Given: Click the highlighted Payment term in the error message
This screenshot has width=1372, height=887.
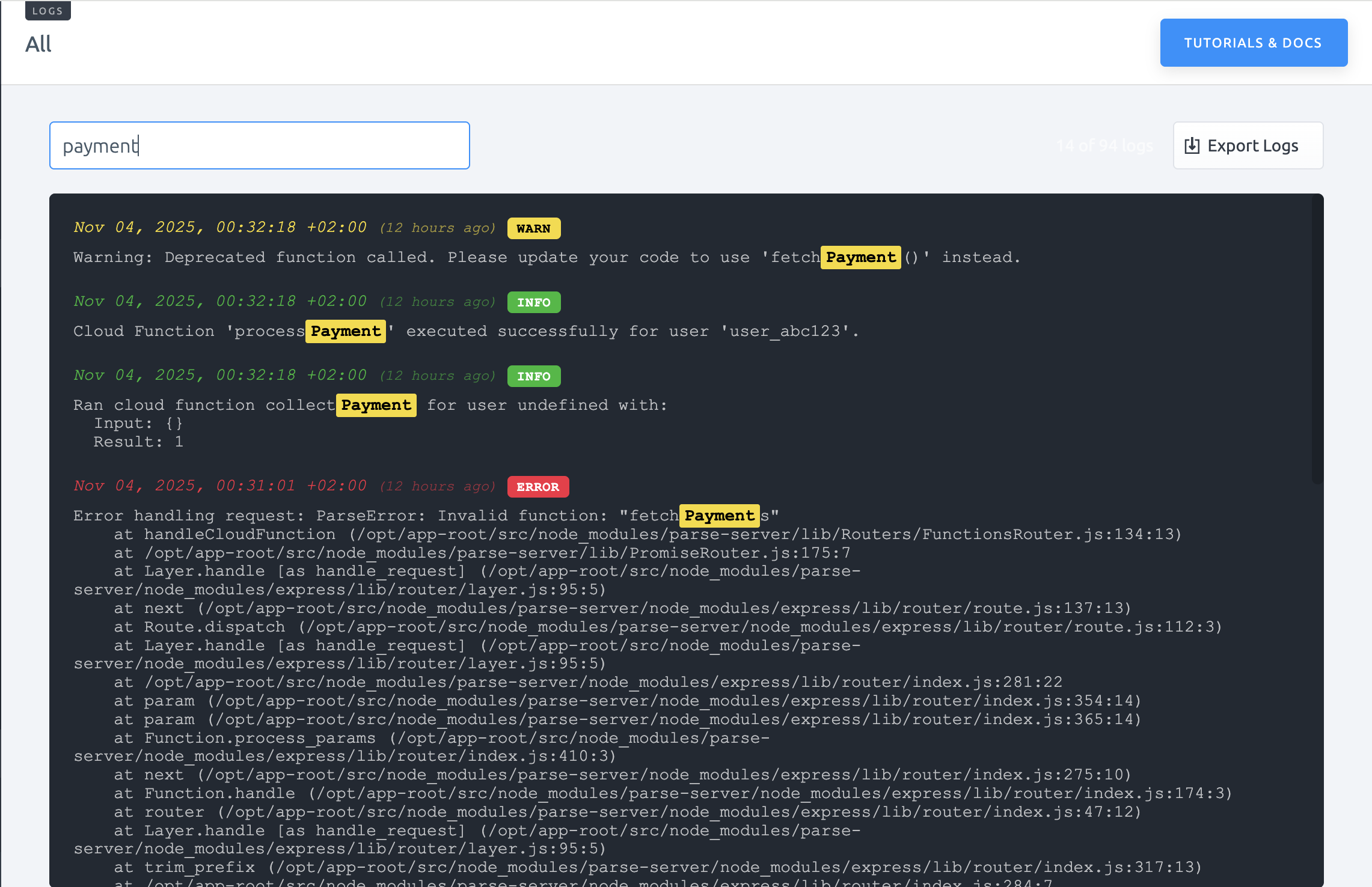Looking at the screenshot, I should 719,516.
